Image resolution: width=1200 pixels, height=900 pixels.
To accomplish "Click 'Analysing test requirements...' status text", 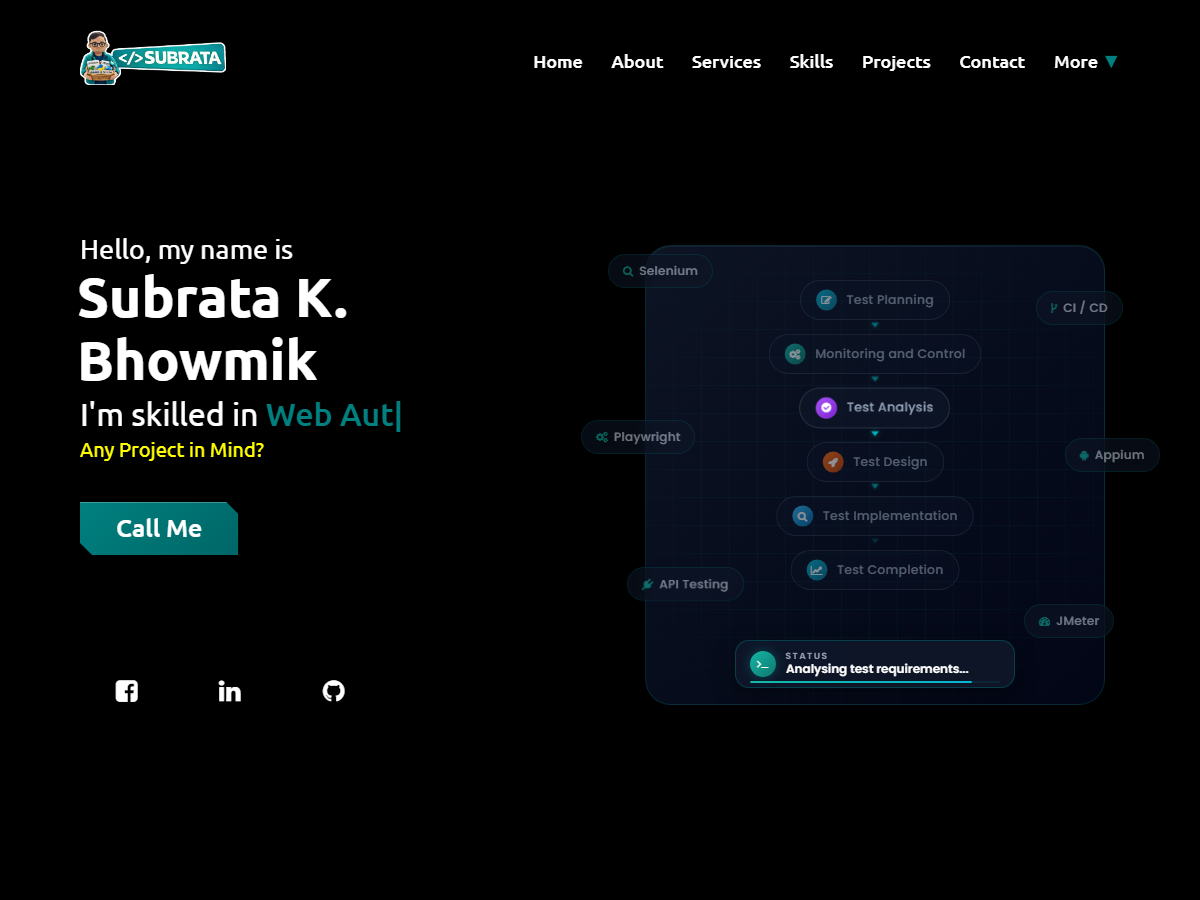I will point(877,669).
